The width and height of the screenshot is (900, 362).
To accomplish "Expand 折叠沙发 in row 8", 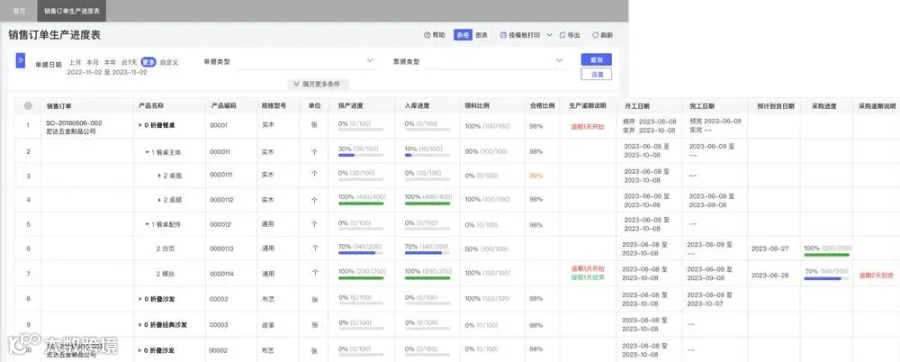I will 140,299.
